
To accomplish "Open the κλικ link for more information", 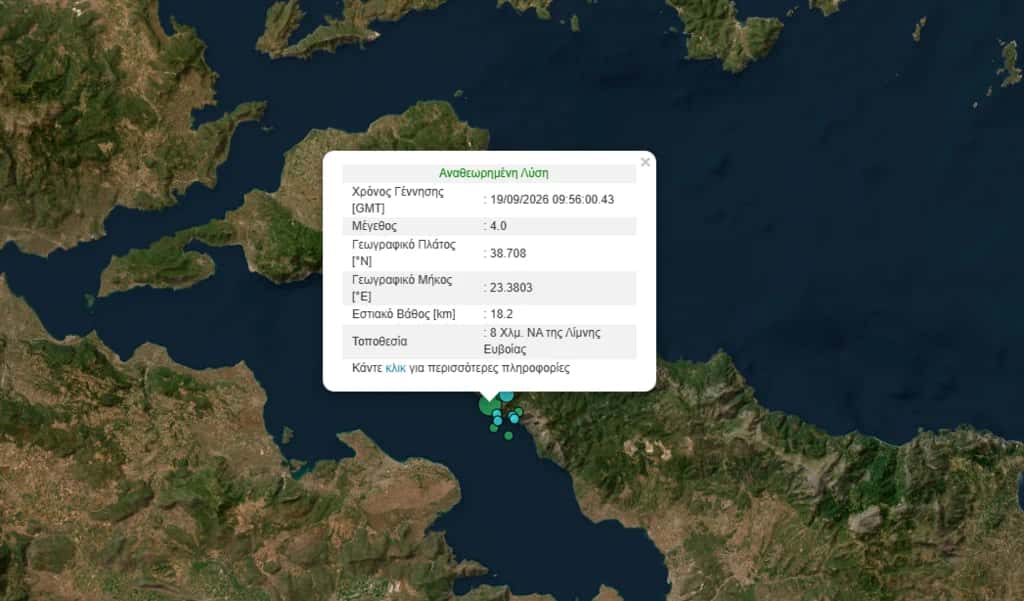I will pos(396,368).
